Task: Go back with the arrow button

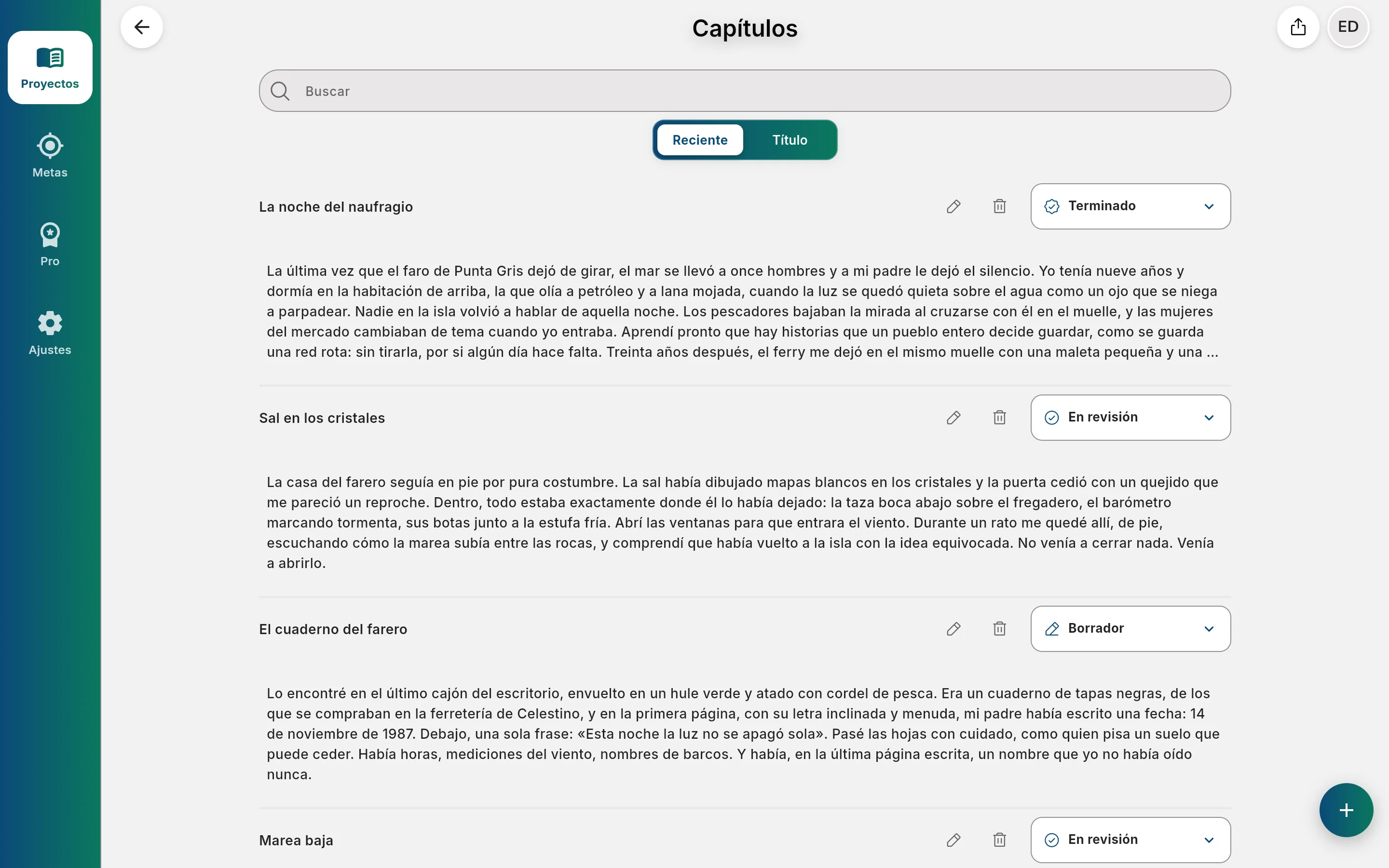Action: point(142,27)
